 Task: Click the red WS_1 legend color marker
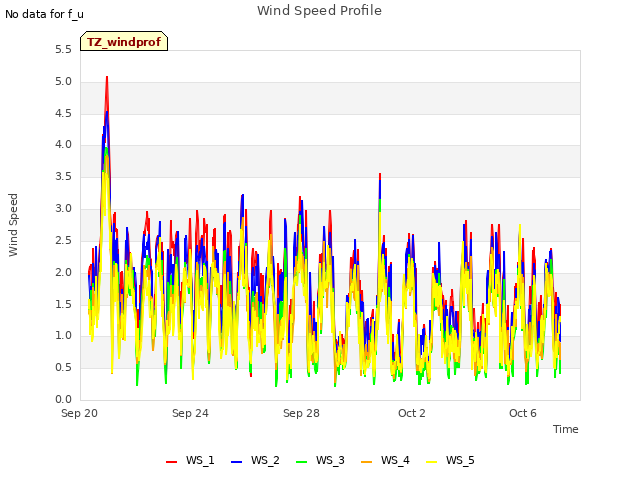coord(171,462)
